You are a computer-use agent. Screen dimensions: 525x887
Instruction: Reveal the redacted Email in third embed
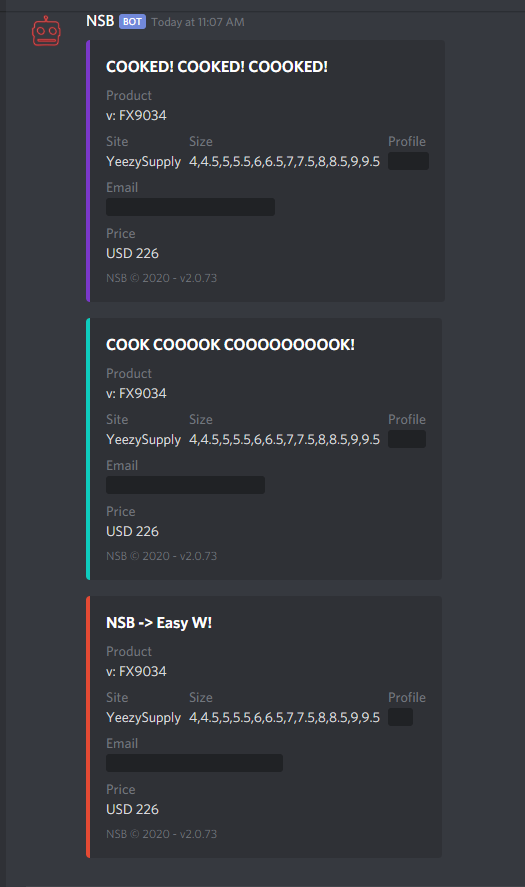point(195,763)
